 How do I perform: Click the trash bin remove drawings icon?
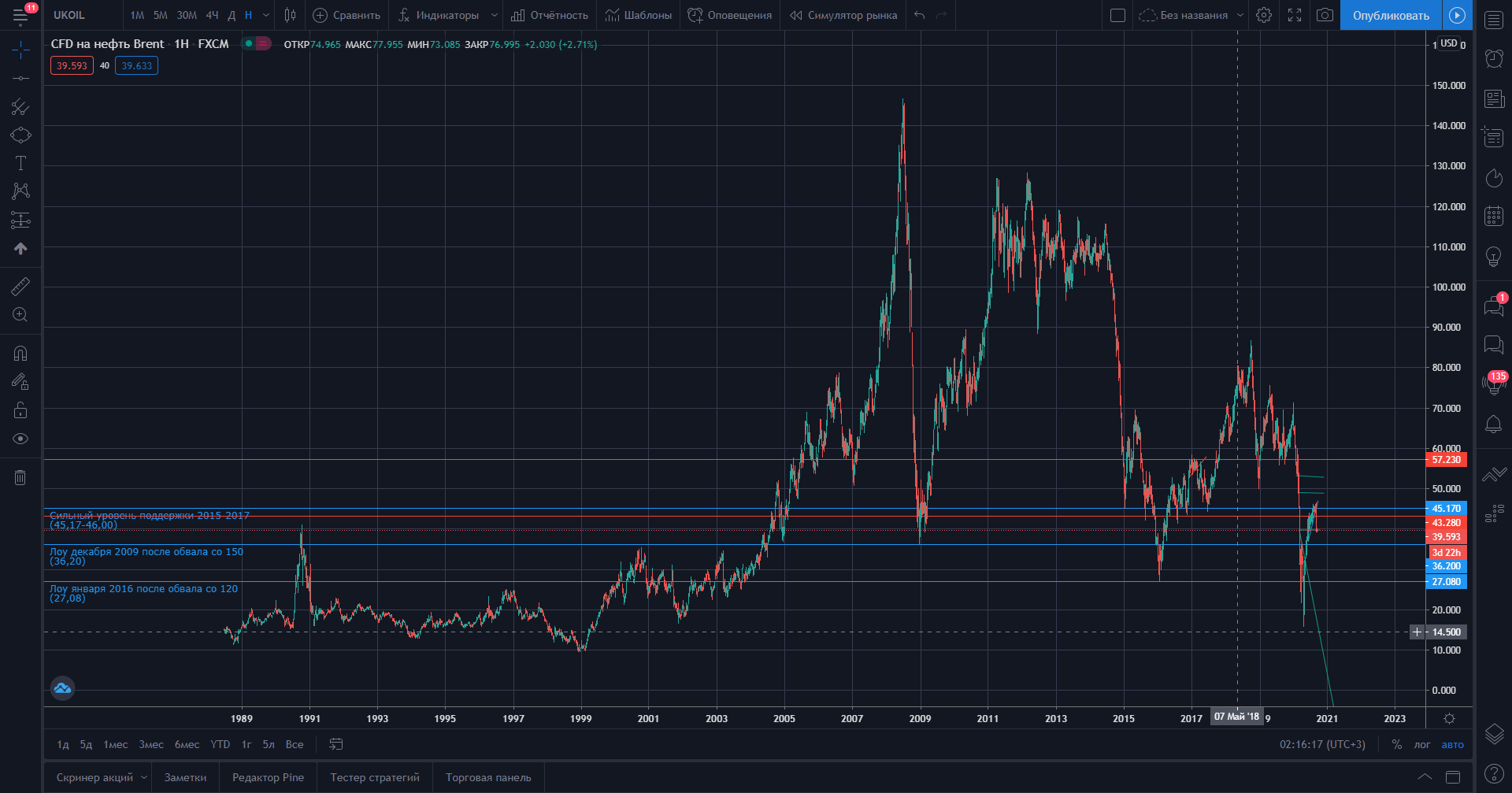[20, 477]
